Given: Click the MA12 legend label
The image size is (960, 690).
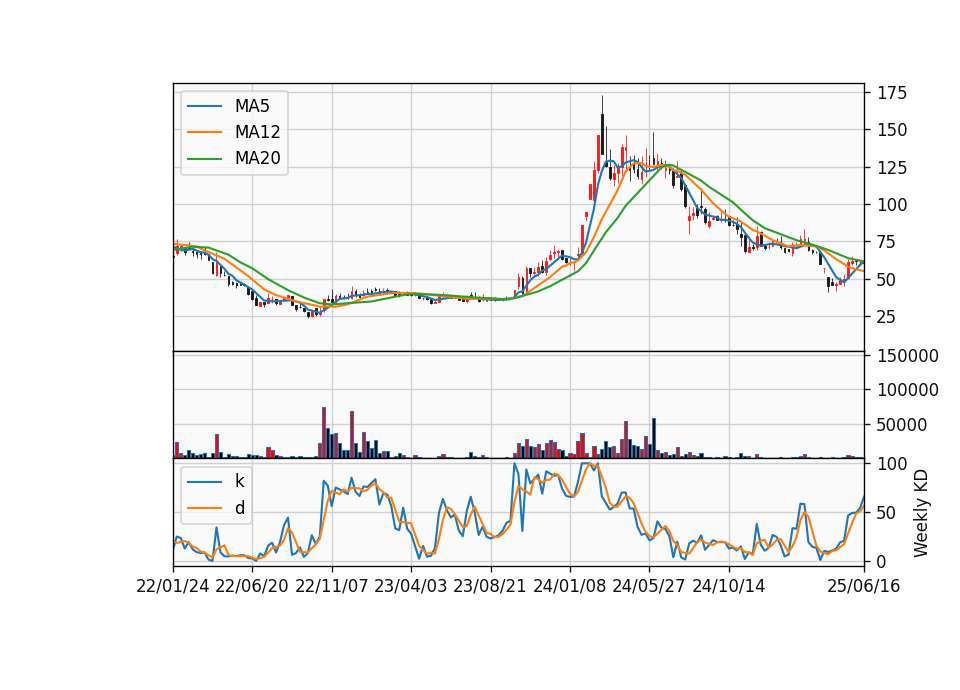Looking at the screenshot, I should tap(257, 132).
